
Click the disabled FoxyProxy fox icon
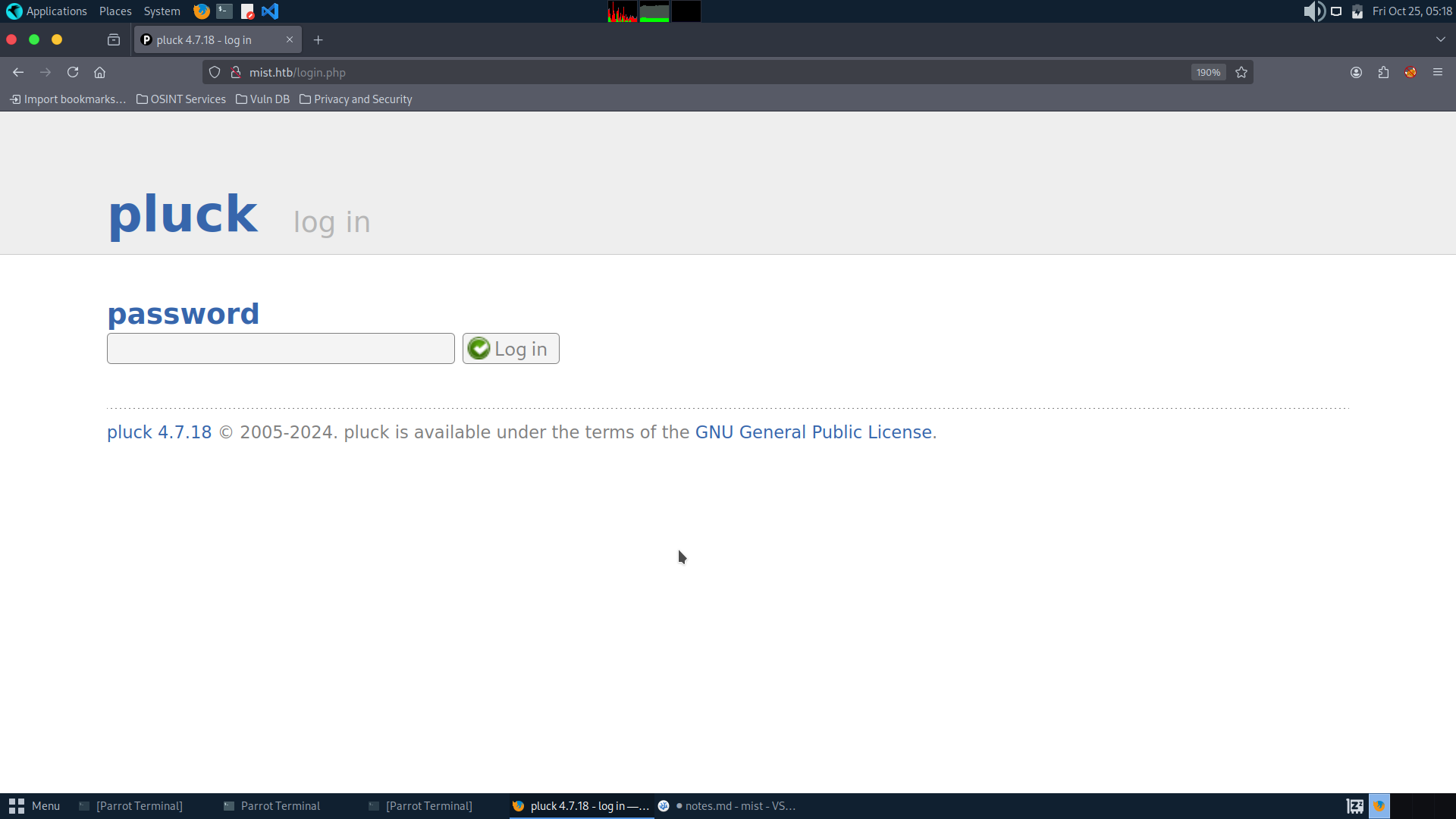(1410, 72)
